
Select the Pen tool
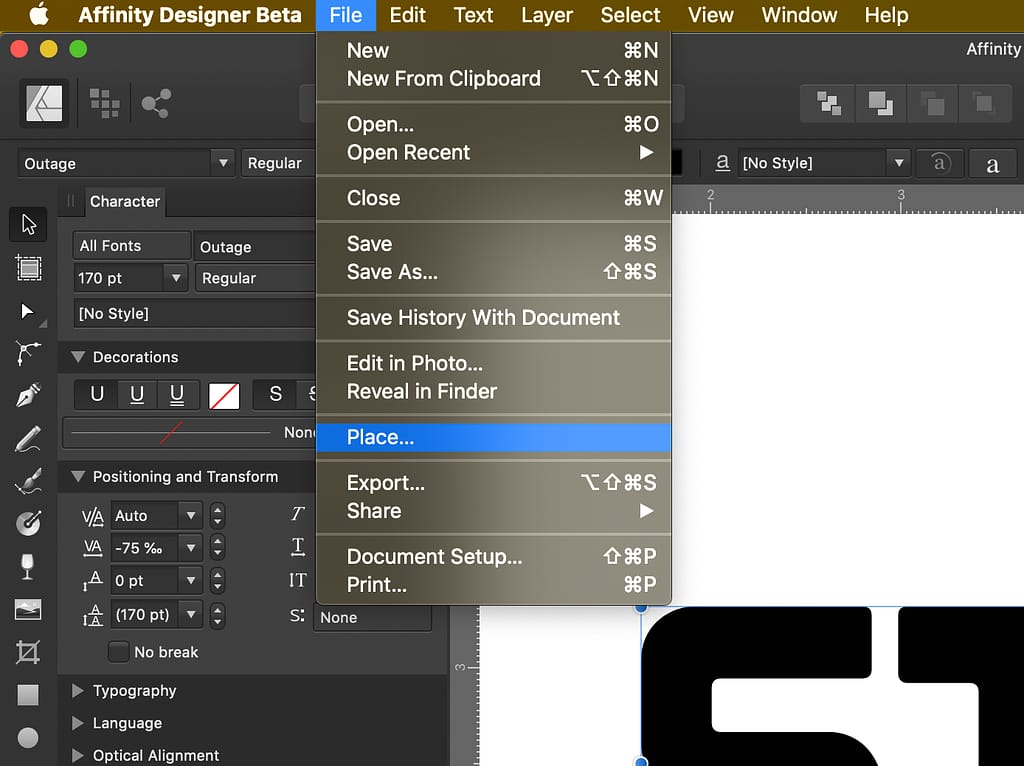[27, 395]
